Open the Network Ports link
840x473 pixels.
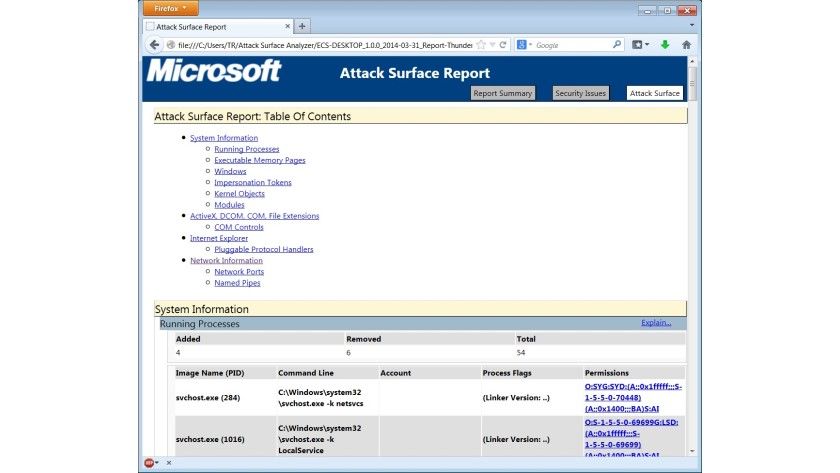pos(239,272)
